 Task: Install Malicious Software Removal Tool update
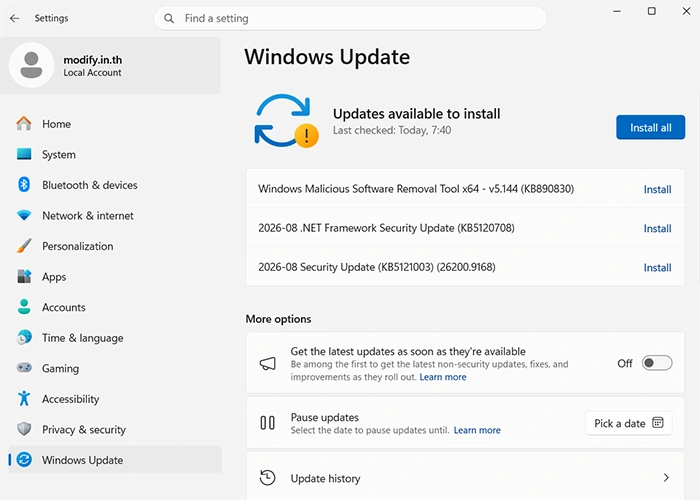(x=657, y=189)
